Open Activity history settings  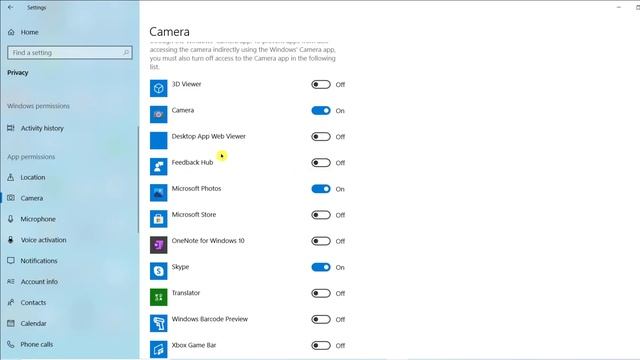click(x=69, y=128)
